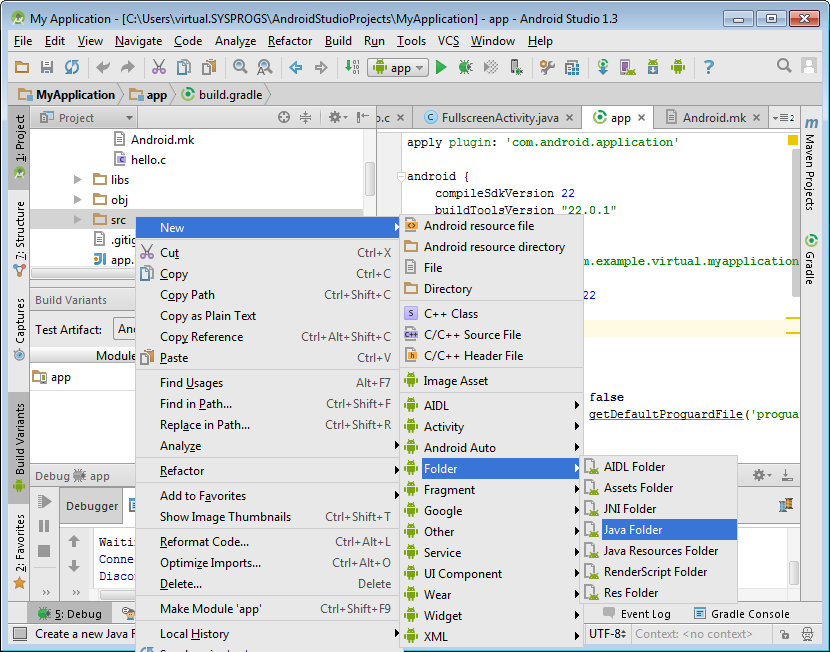Navigate back with the left arrow icon
The height and width of the screenshot is (652, 830).
(x=296, y=67)
